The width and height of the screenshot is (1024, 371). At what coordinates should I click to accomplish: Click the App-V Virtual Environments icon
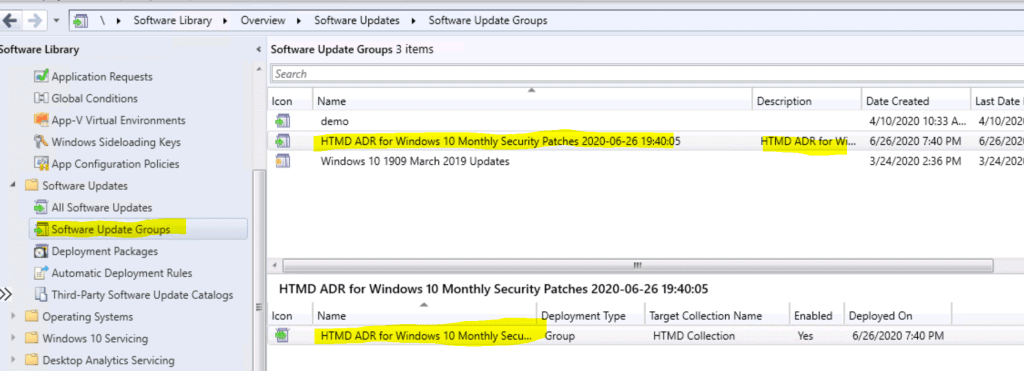[x=41, y=120]
